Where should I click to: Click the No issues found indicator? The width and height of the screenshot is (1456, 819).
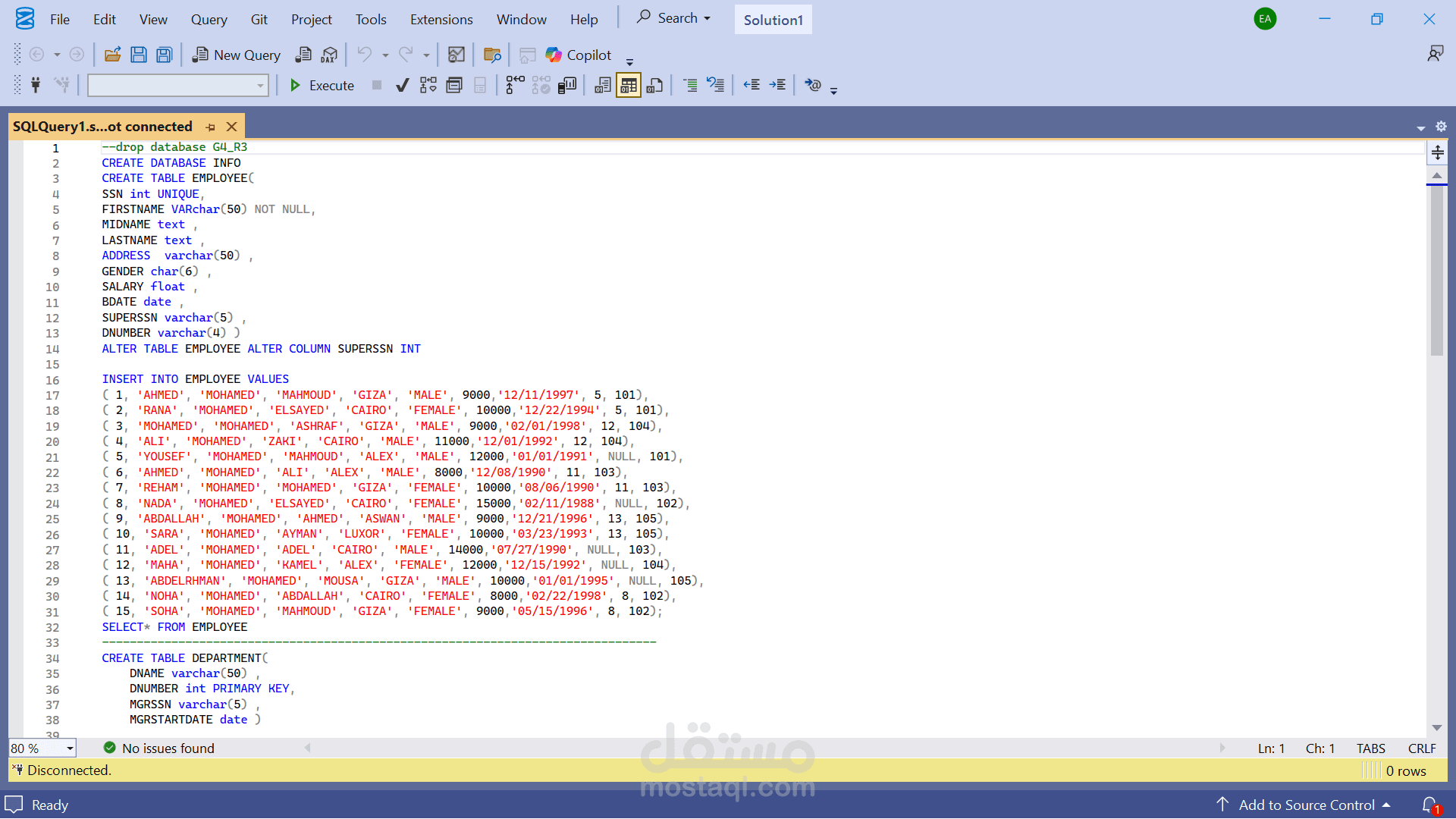tap(158, 748)
